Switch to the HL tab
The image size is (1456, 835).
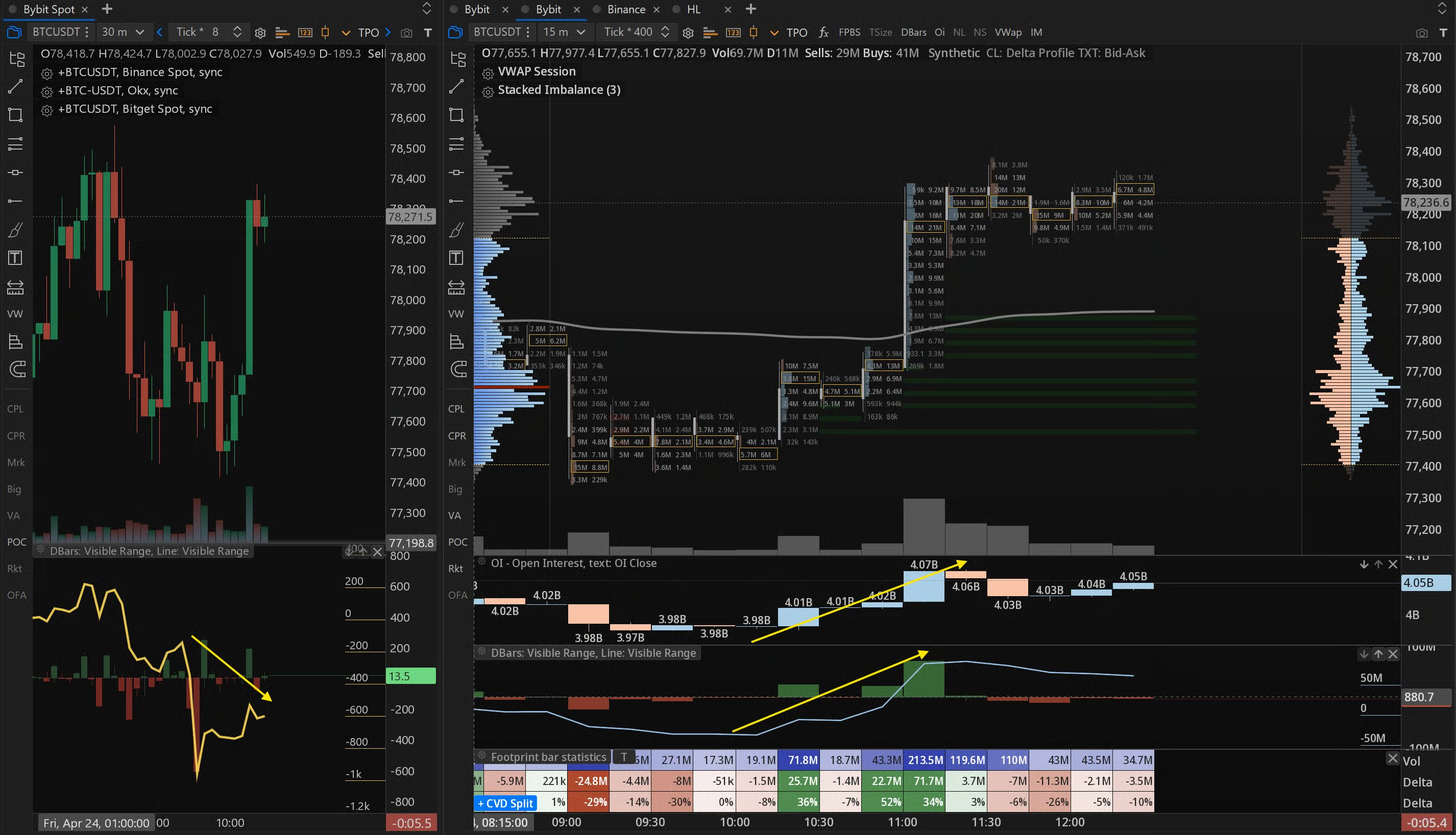tap(693, 9)
